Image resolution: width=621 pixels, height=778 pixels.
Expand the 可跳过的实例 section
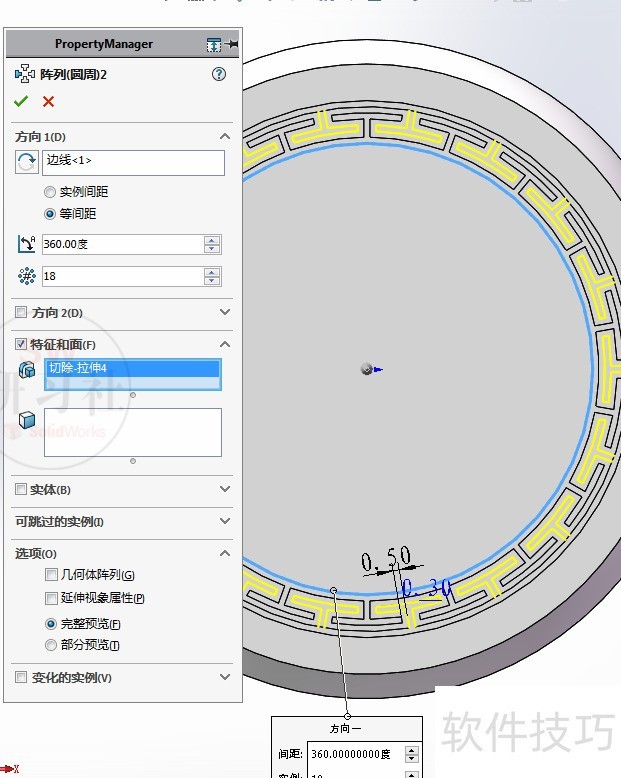tap(224, 522)
